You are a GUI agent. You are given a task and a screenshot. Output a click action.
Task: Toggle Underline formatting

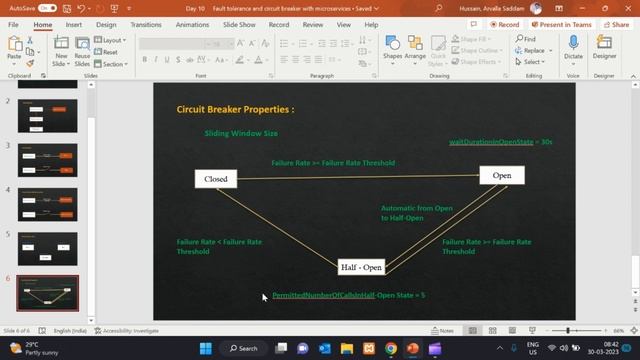167,60
